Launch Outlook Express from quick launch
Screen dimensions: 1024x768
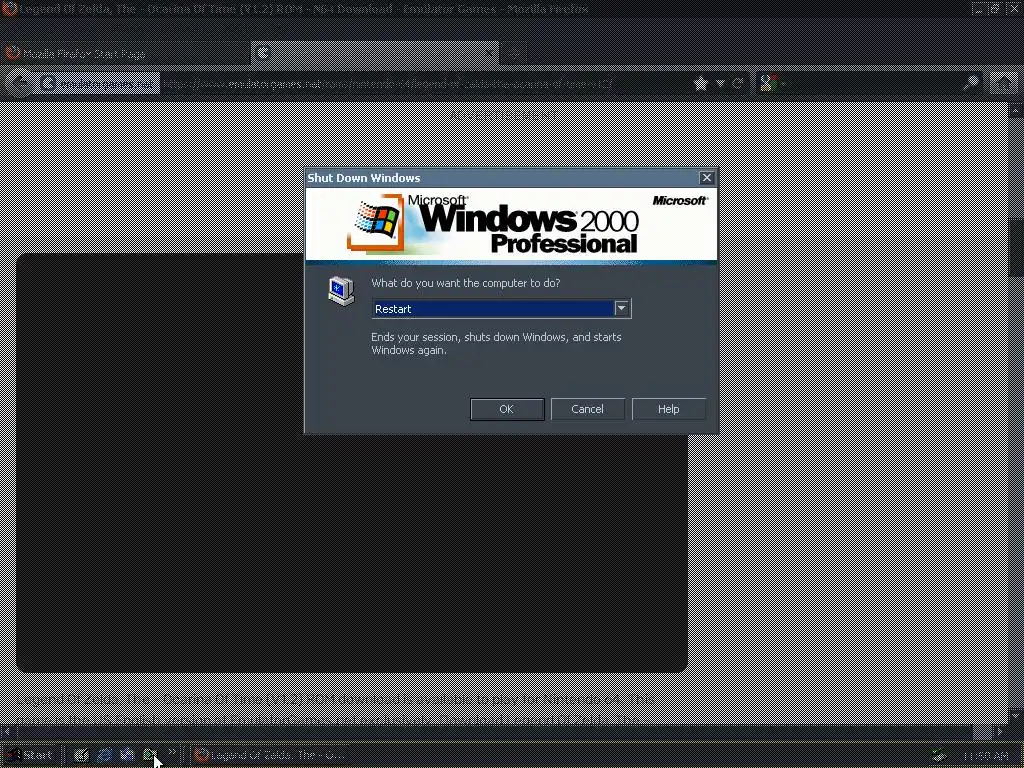point(127,755)
